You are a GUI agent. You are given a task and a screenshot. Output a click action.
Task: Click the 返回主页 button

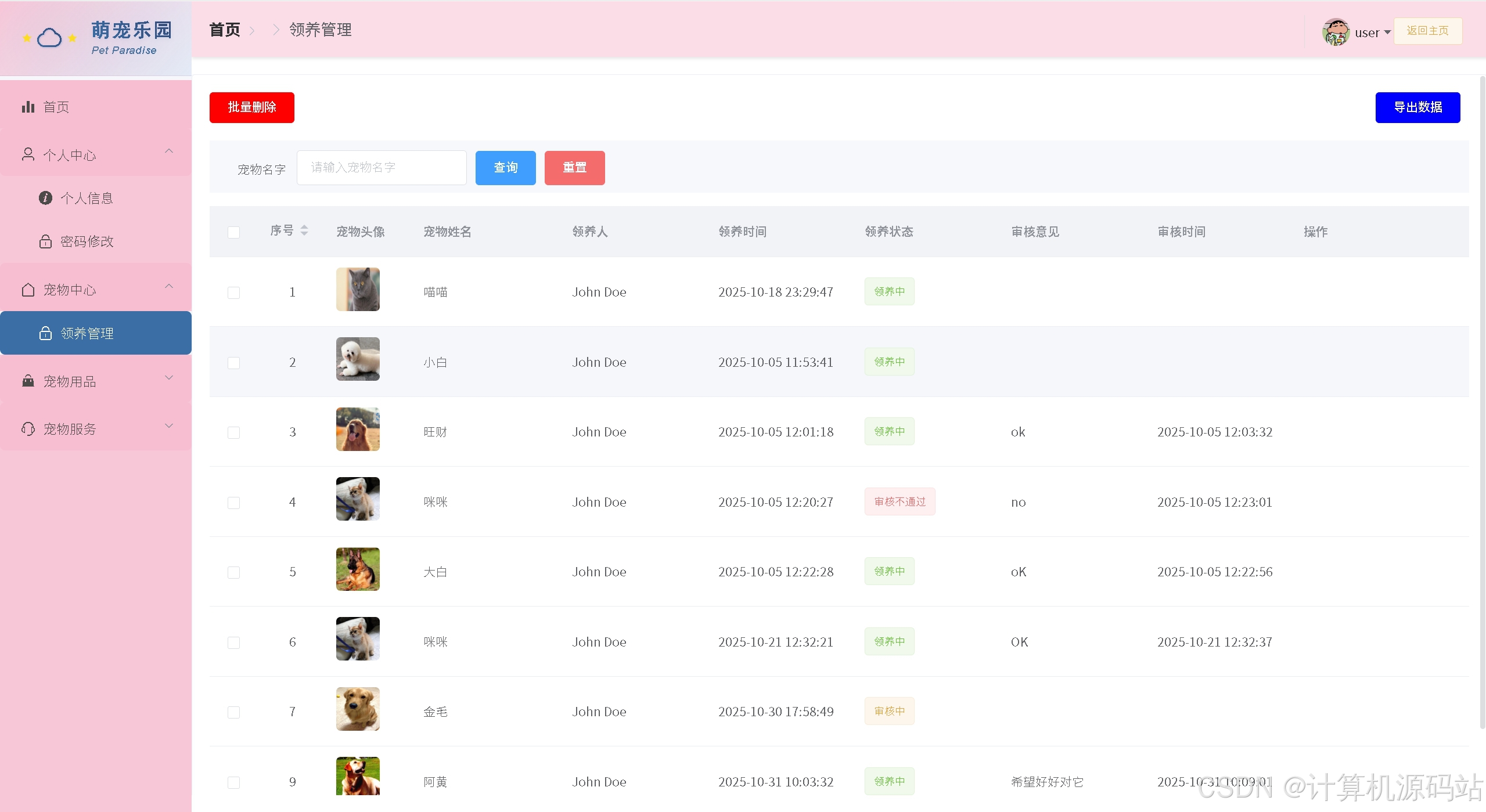coord(1428,31)
